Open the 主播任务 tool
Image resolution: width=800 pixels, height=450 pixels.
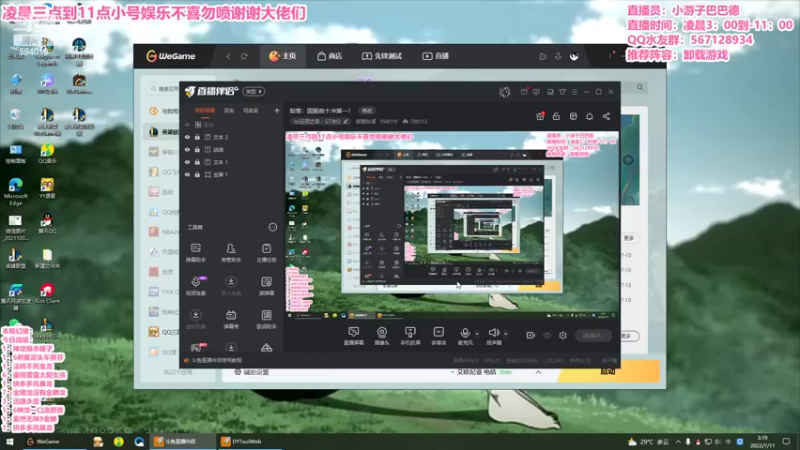pyautogui.click(x=266, y=253)
